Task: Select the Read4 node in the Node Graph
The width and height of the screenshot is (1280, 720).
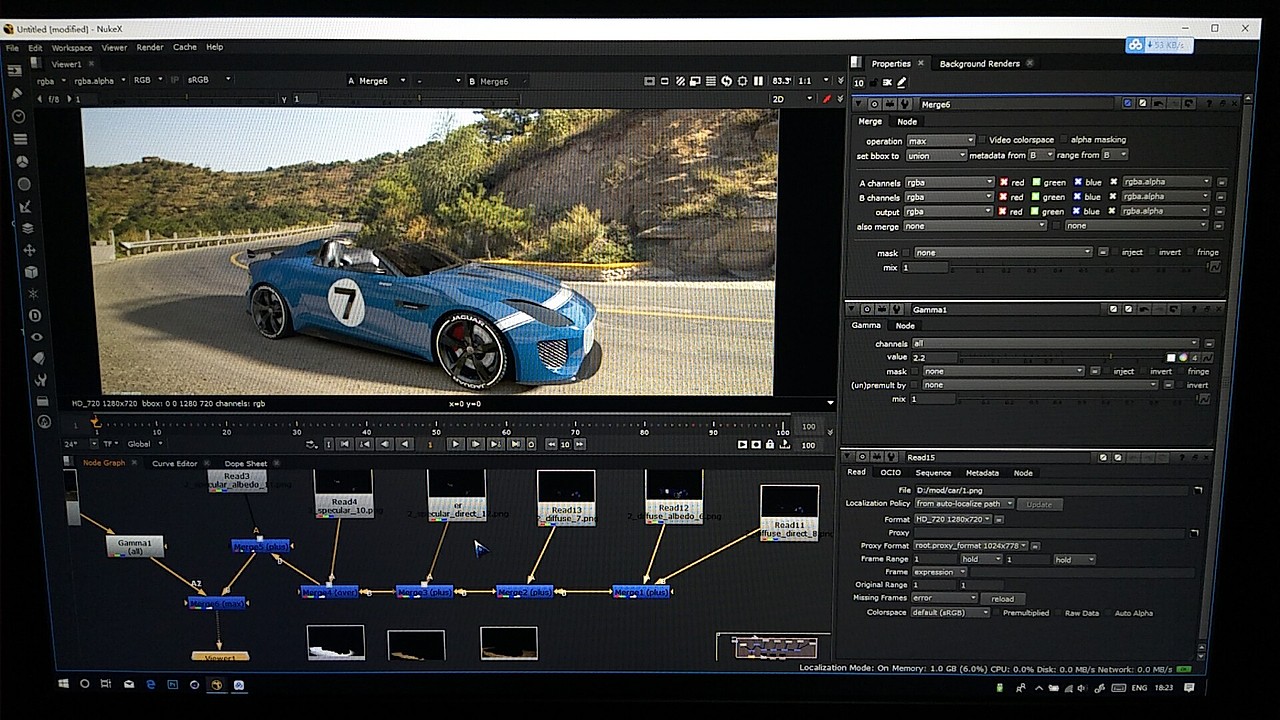Action: [344, 495]
